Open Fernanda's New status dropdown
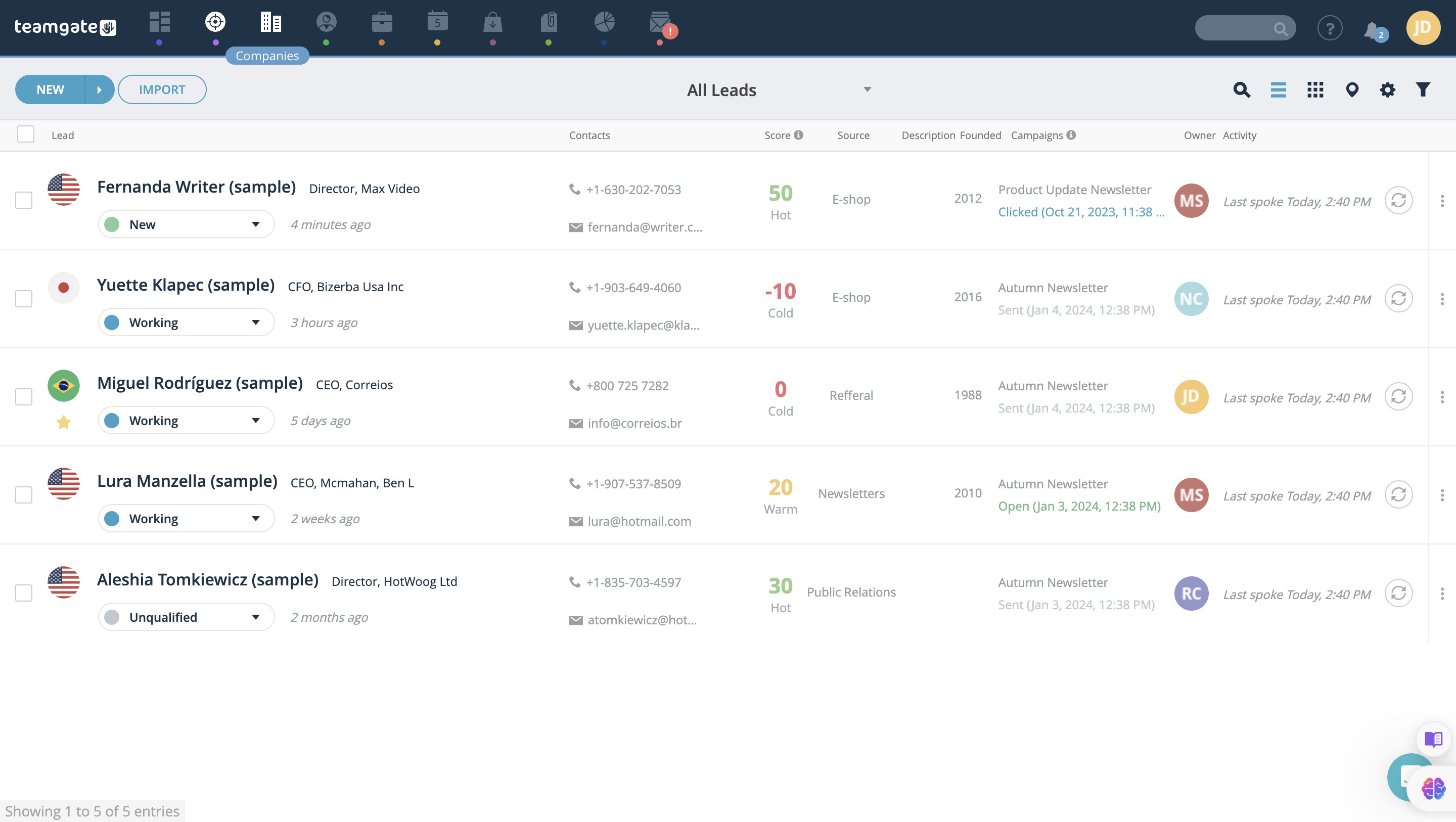 tap(186, 224)
